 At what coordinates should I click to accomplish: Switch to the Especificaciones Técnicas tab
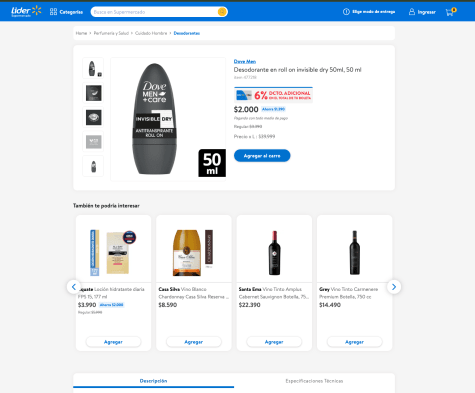pyautogui.click(x=314, y=381)
